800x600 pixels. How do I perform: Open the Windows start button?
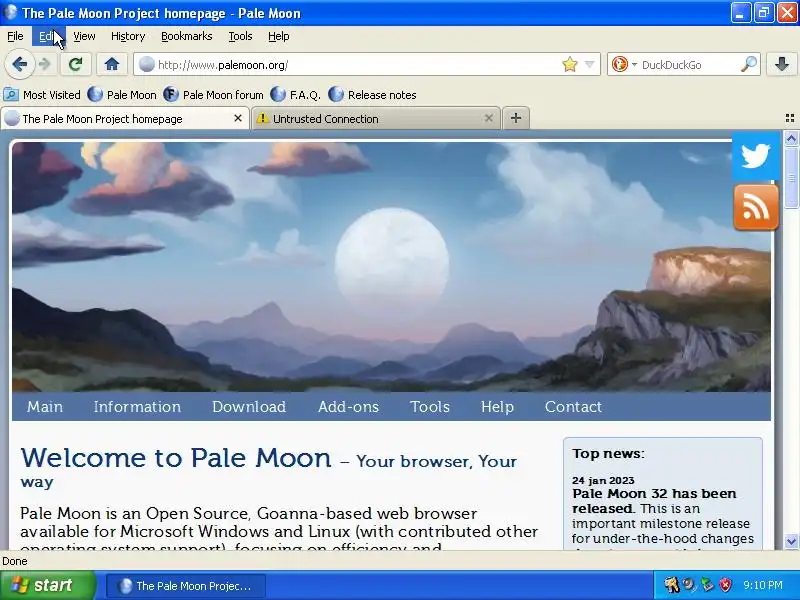coord(48,585)
